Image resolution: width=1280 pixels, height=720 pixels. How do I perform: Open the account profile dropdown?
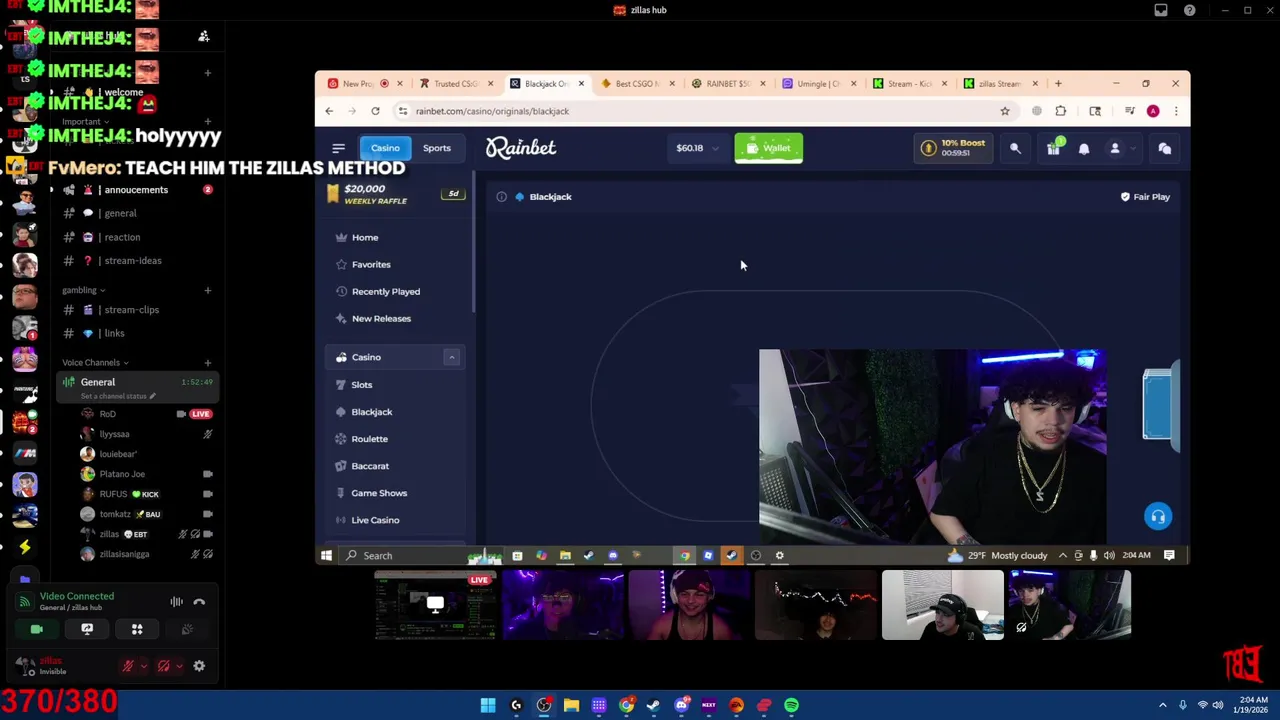pyautogui.click(x=1121, y=148)
